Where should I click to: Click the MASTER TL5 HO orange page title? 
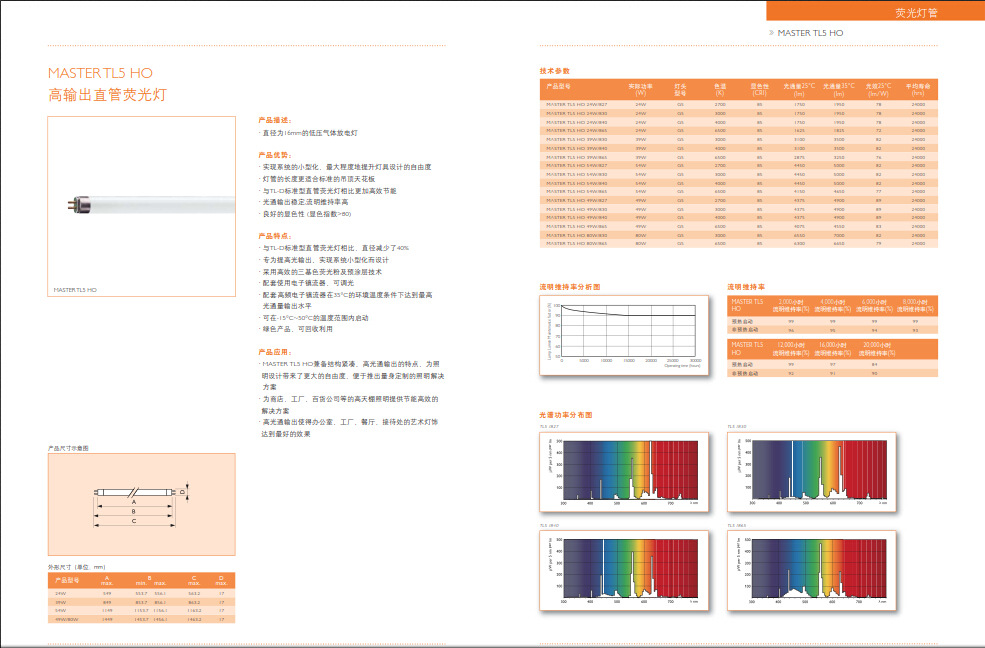(100, 73)
